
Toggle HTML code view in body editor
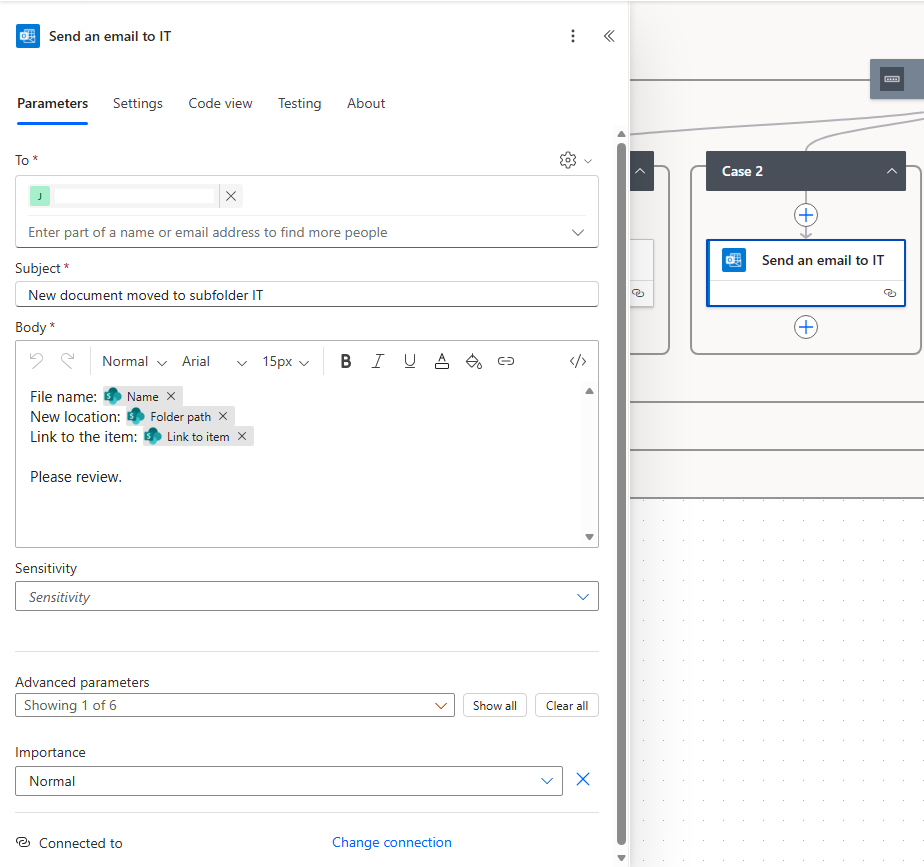(x=578, y=361)
